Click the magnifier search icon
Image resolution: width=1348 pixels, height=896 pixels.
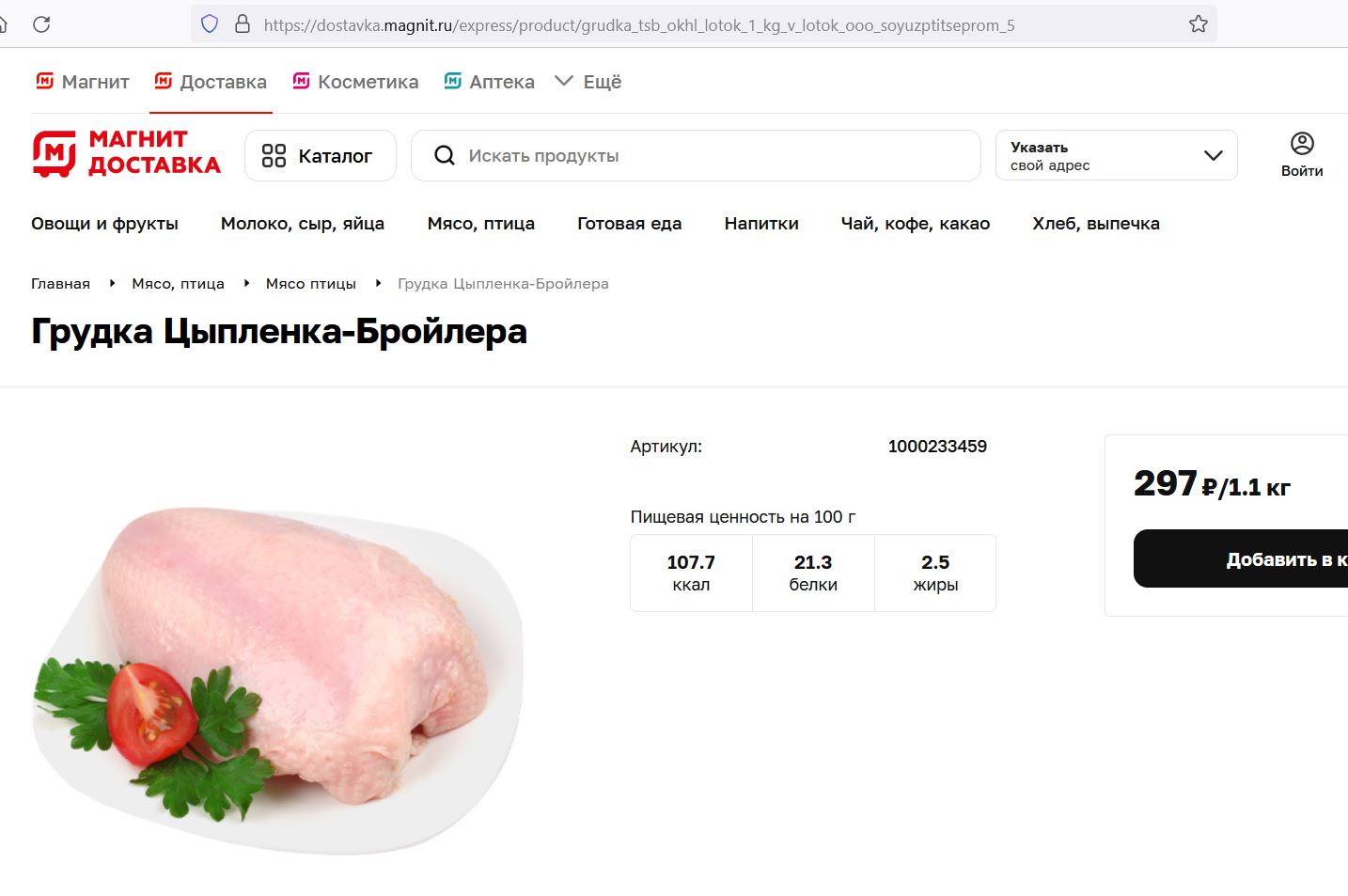(445, 156)
